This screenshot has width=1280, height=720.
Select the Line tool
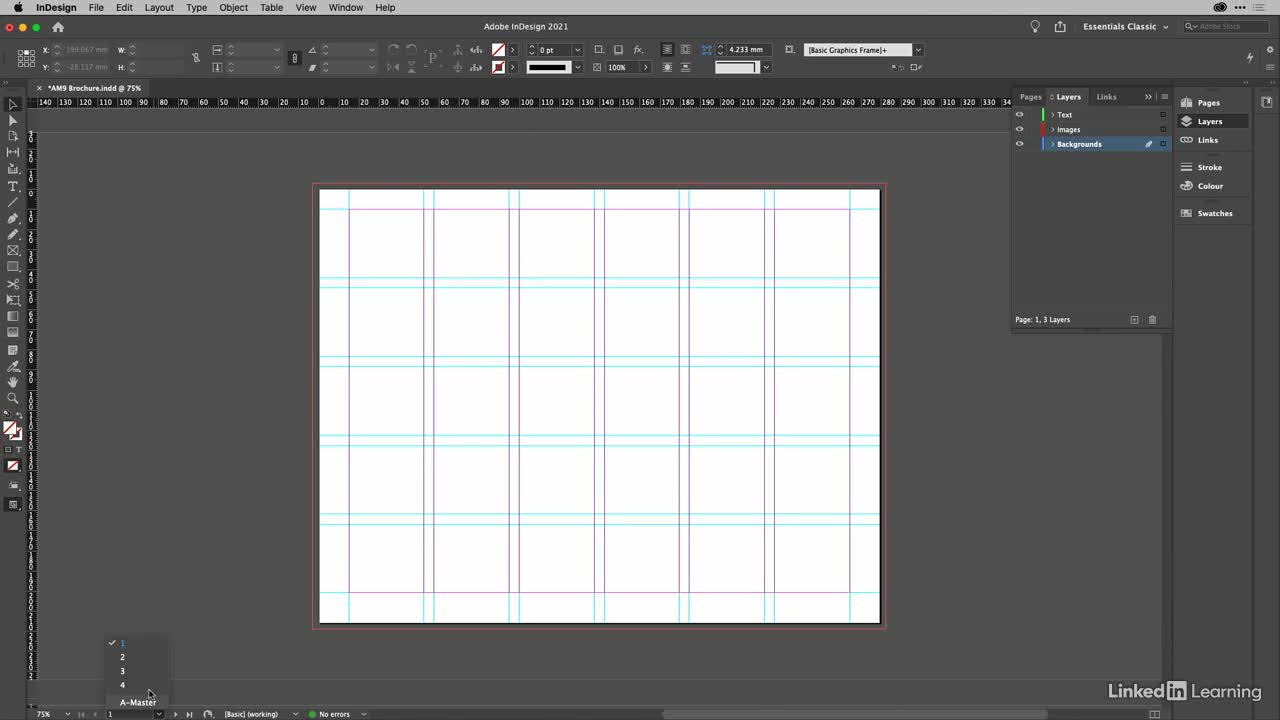click(x=13, y=202)
